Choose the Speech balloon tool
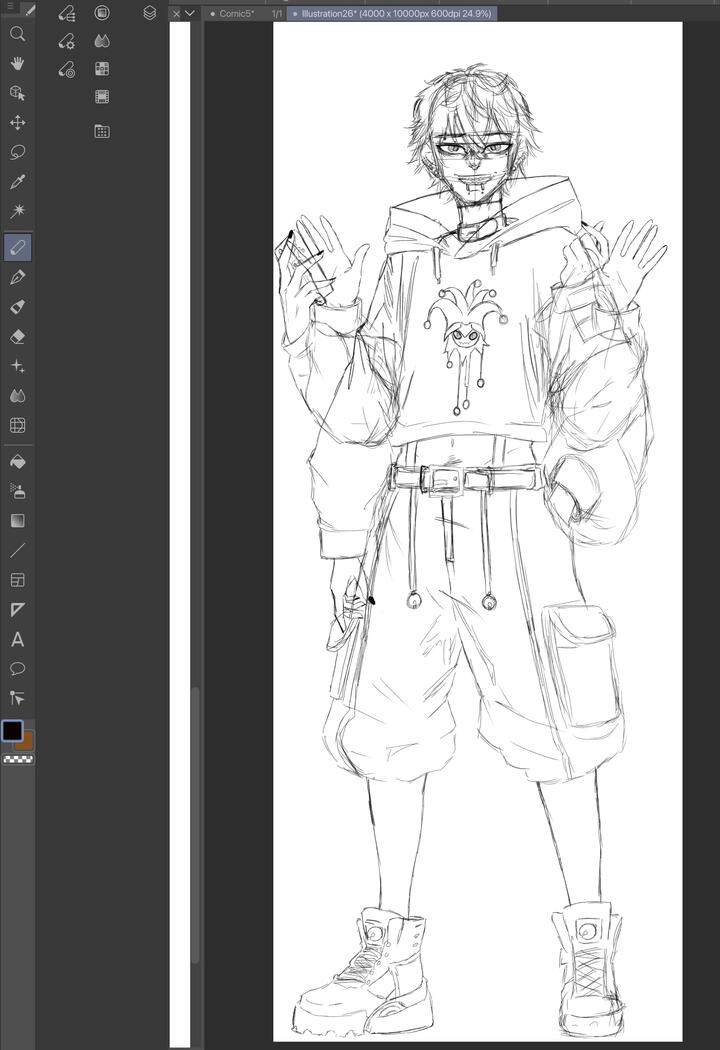Viewport: 720px width, 1050px height. [x=17, y=668]
